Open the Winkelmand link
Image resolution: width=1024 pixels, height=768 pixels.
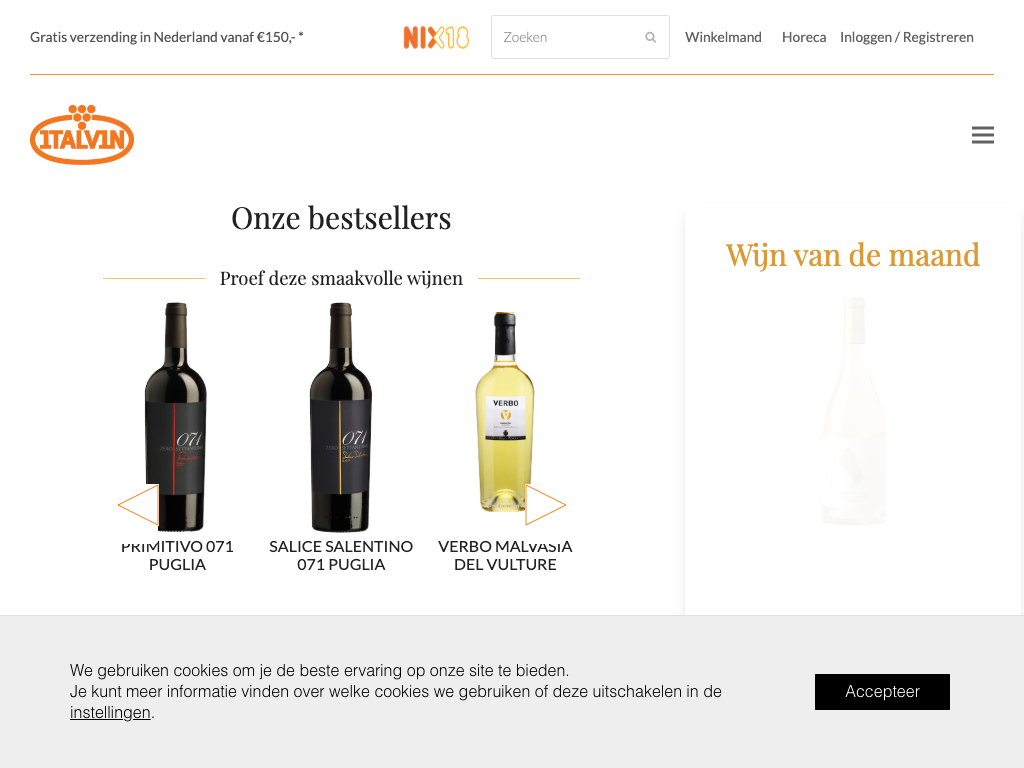coord(723,37)
